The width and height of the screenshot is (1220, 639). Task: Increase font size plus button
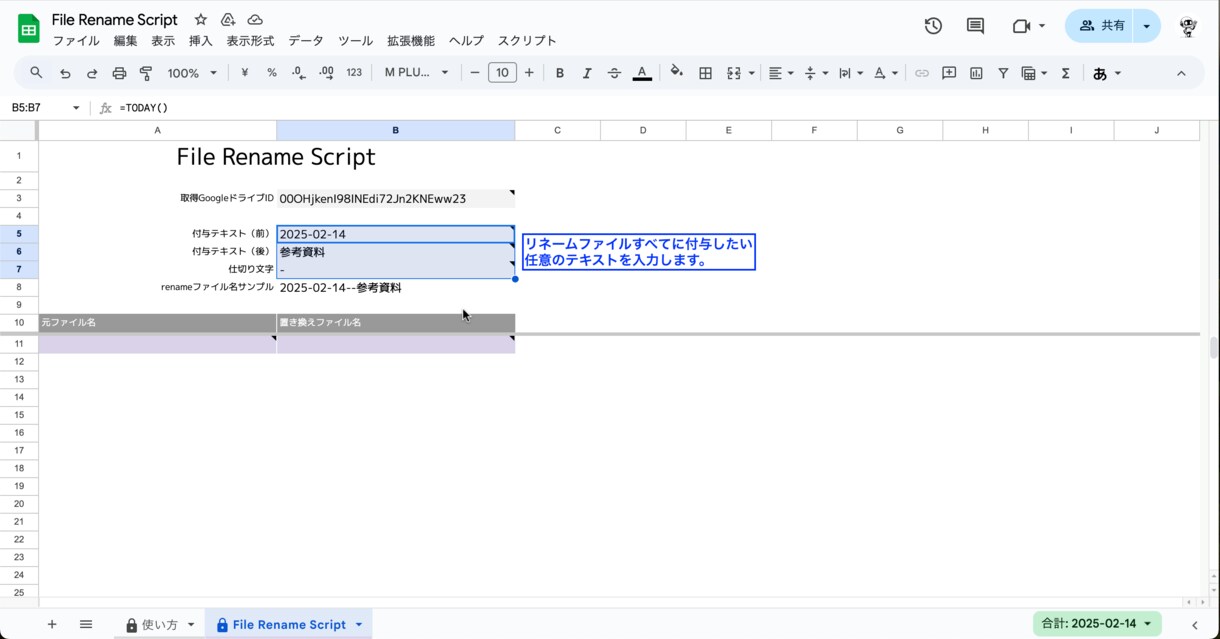click(529, 73)
